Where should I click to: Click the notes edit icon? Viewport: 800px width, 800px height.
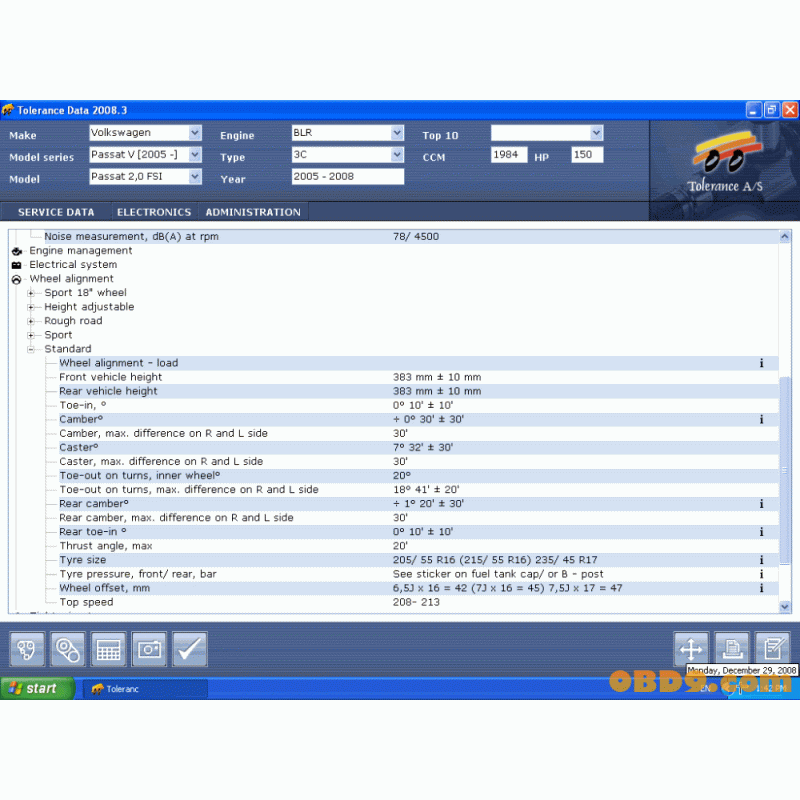point(772,649)
